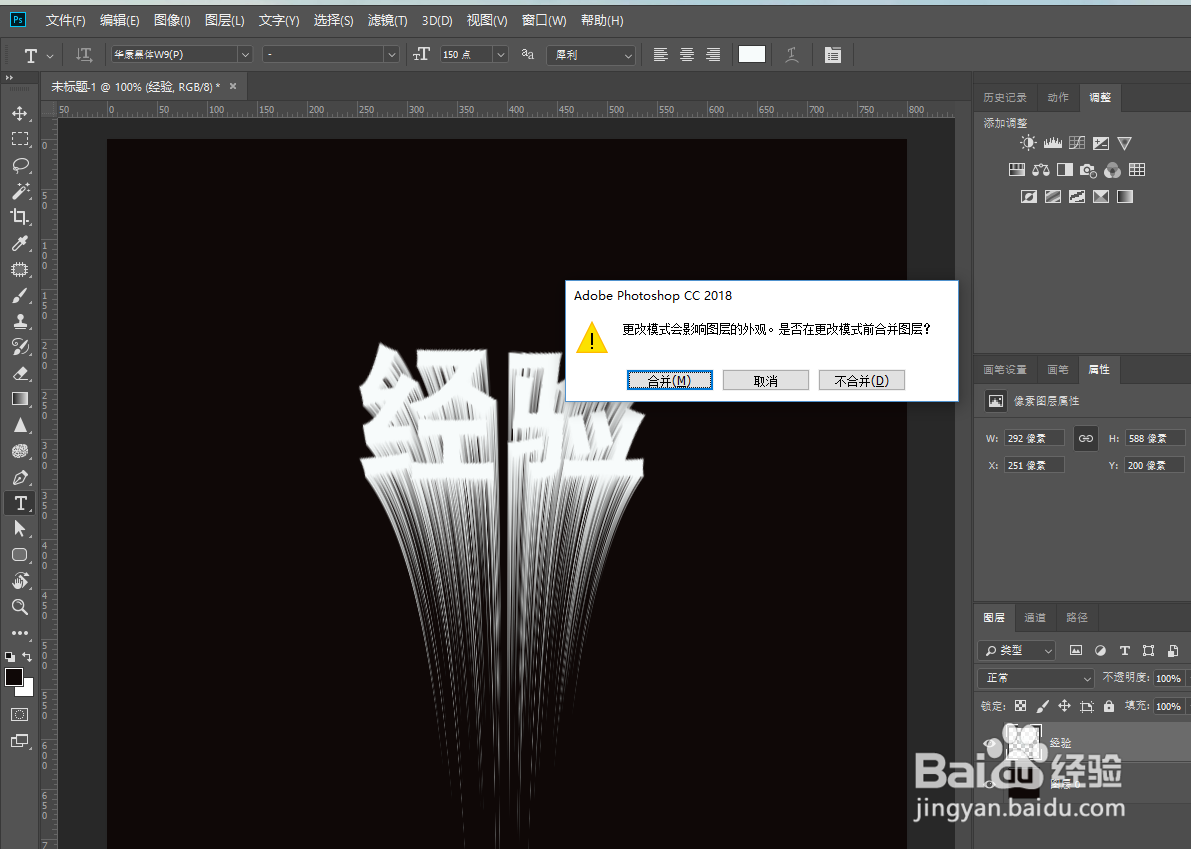Open the font style dropdown
This screenshot has height=849, width=1191.
point(391,55)
